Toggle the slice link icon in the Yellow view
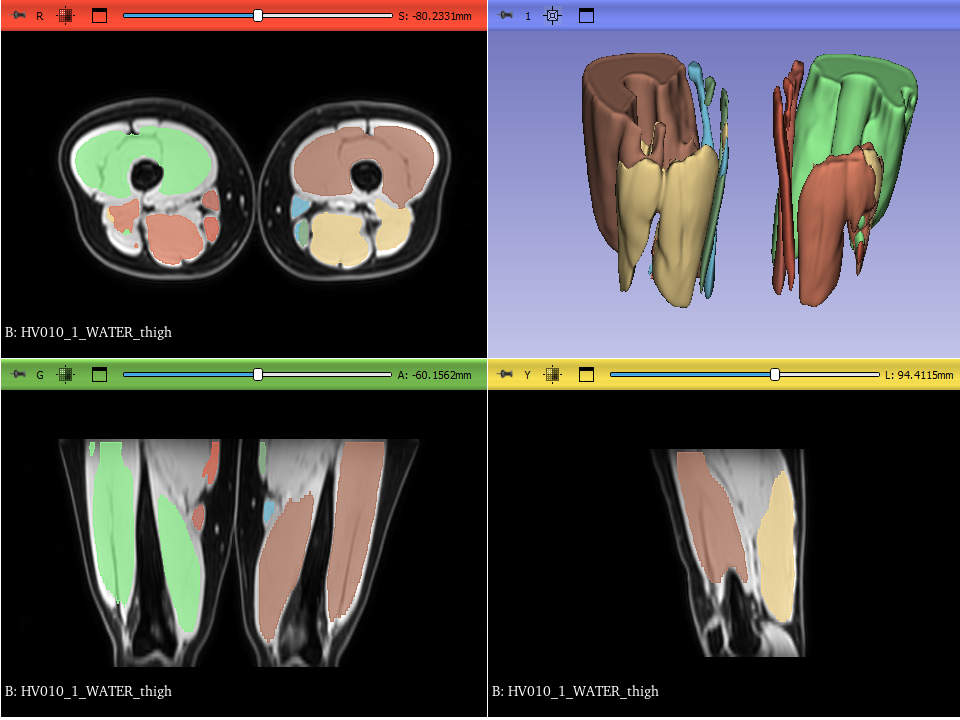This screenshot has width=960, height=720. coord(552,374)
